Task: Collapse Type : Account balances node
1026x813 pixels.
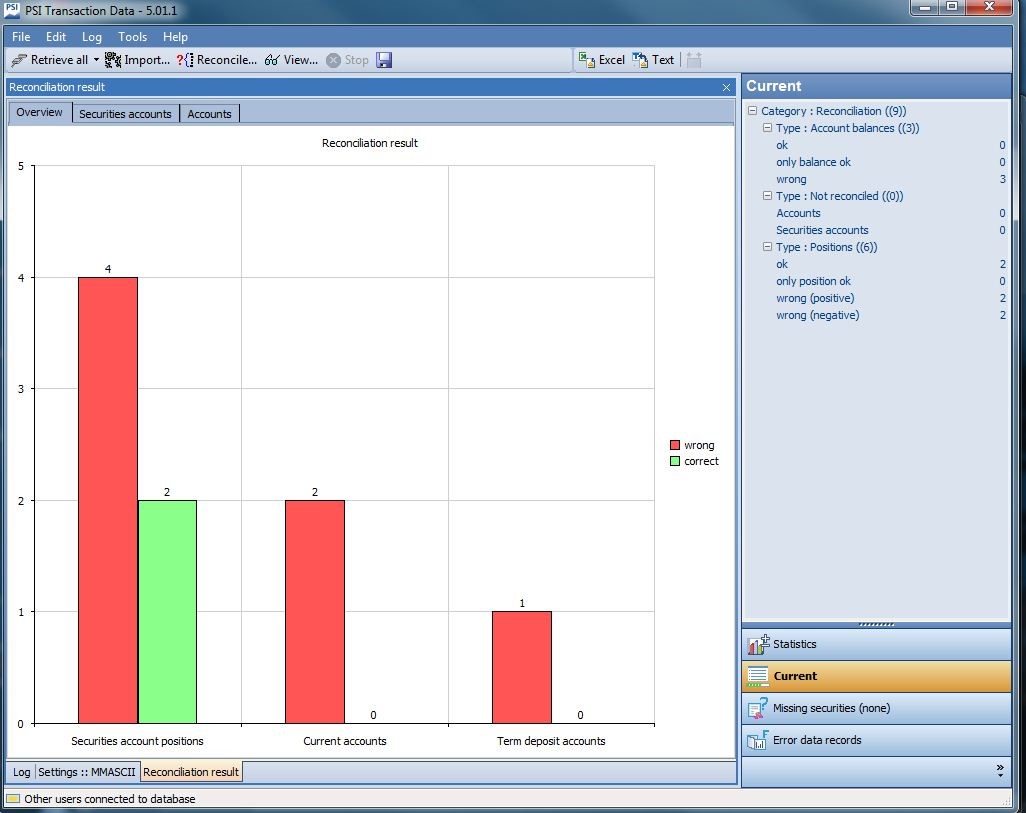Action: (767, 128)
